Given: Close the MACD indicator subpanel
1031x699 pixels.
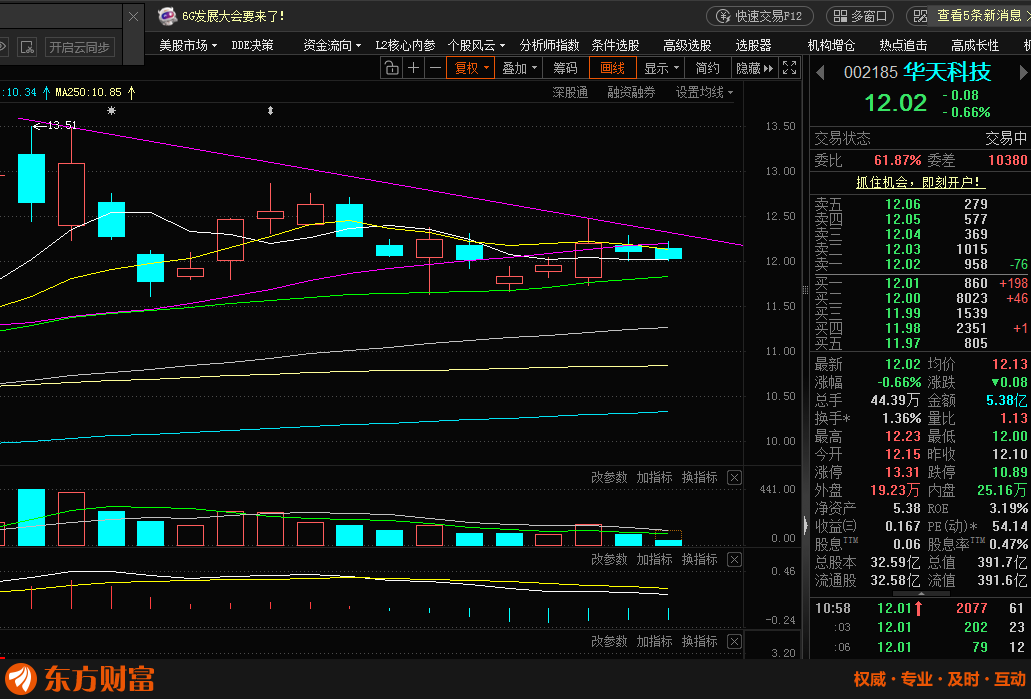Looking at the screenshot, I should pos(734,560).
